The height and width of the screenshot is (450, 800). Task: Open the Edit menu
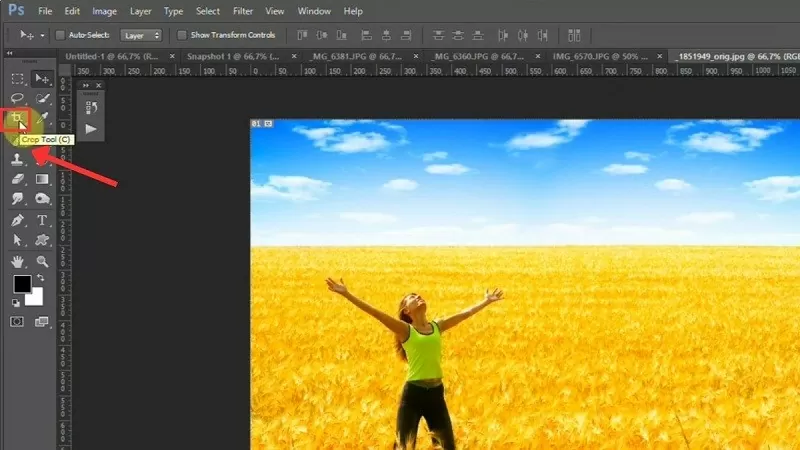(x=72, y=11)
